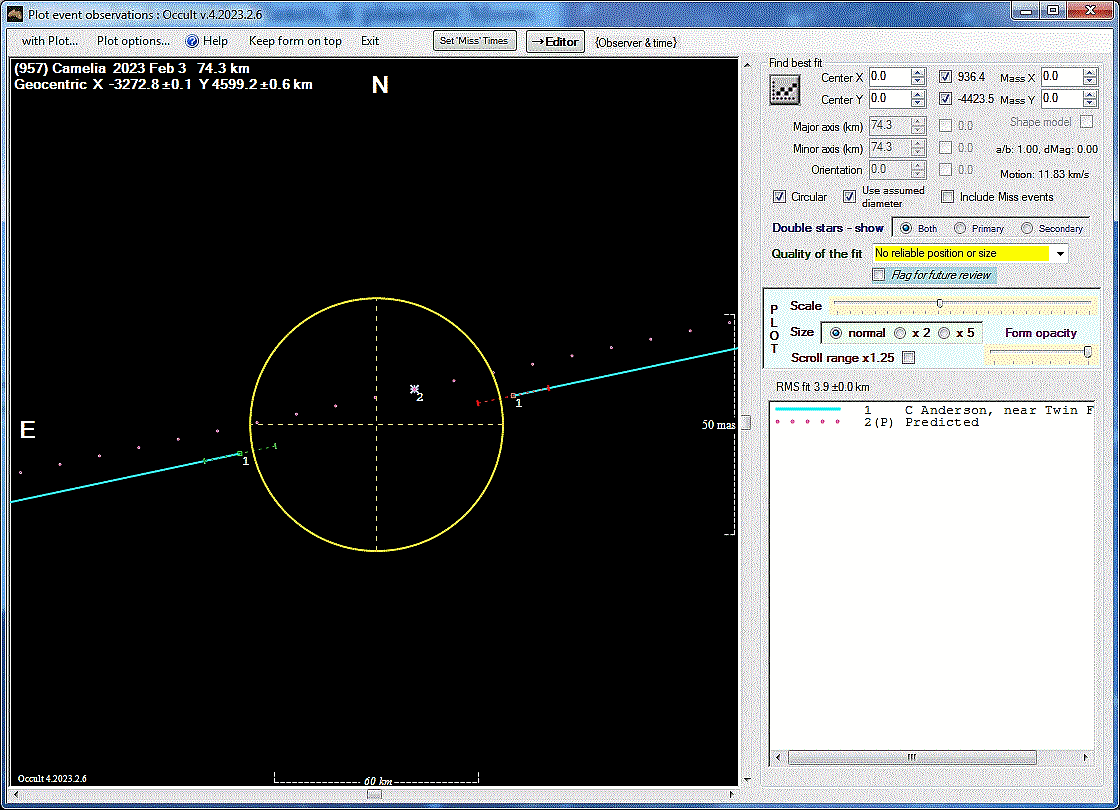This screenshot has width=1120, height=810.
Task: Select the 'Primary' double stars radio
Action: pyautogui.click(x=960, y=229)
